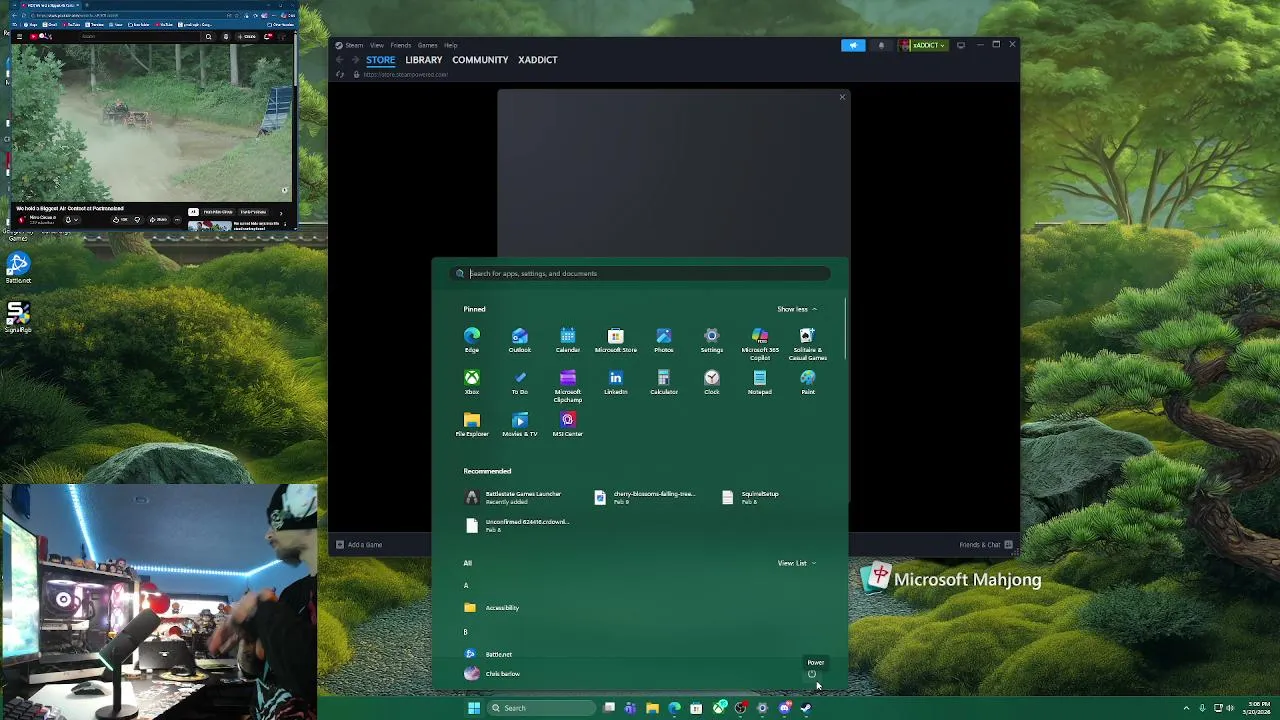Launch Solitaire & Casual Games
1280x720 pixels.
[x=807, y=344]
